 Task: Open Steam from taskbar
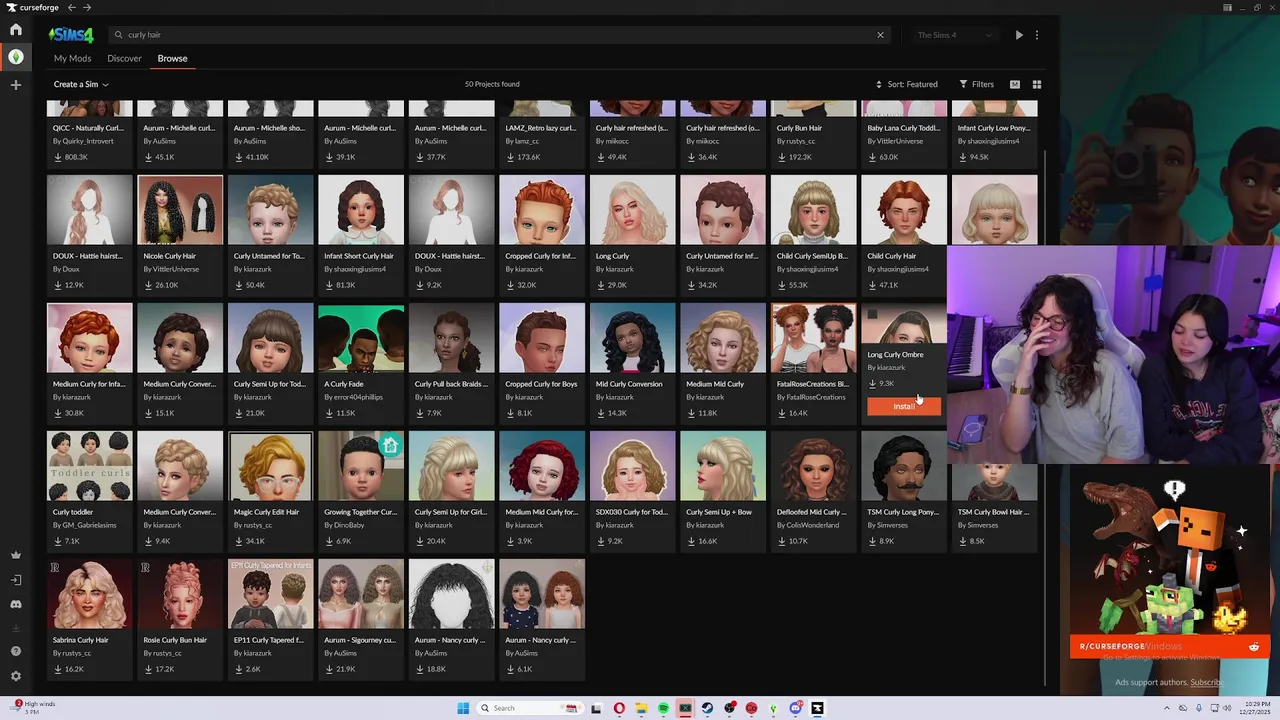(707, 708)
